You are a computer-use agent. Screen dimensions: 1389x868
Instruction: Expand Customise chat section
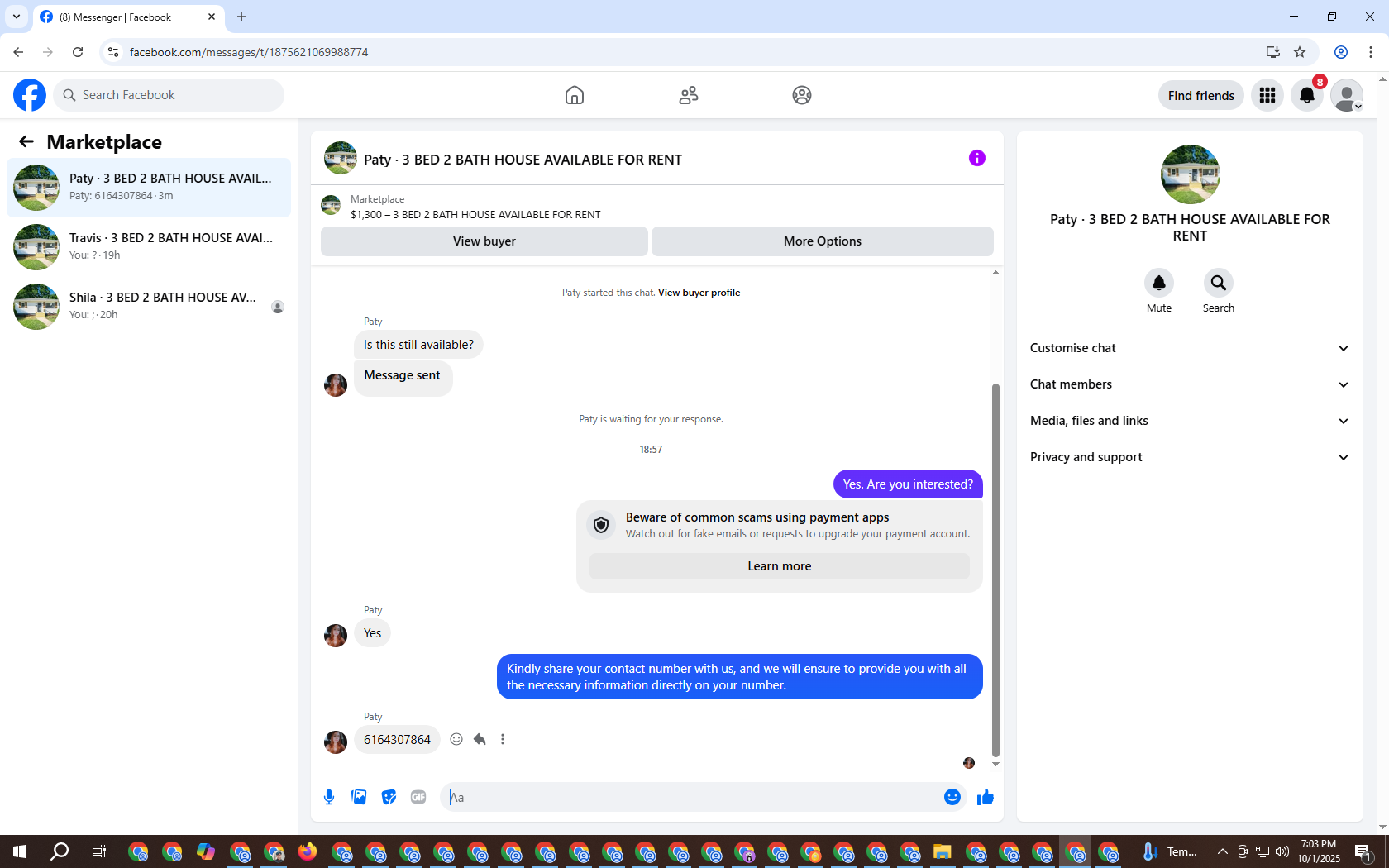tap(1190, 348)
